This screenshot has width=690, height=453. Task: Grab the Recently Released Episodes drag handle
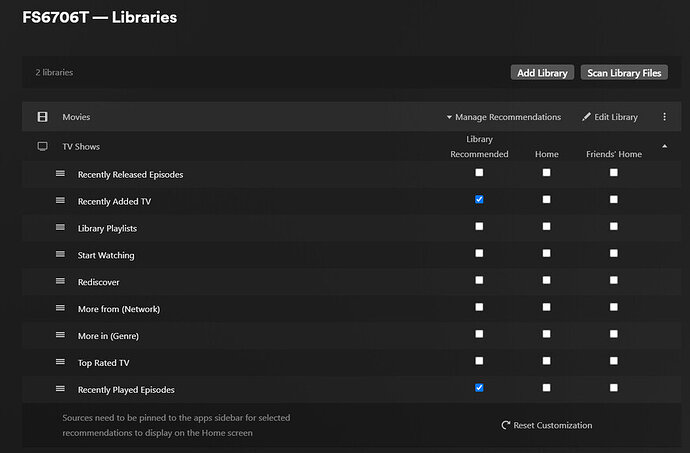pyautogui.click(x=60, y=174)
